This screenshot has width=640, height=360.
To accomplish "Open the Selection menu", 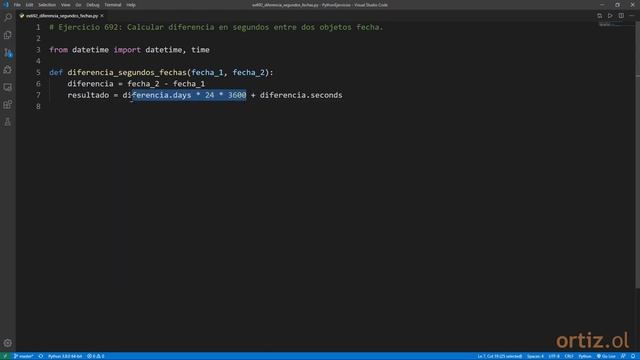I will tap(47, 5).
